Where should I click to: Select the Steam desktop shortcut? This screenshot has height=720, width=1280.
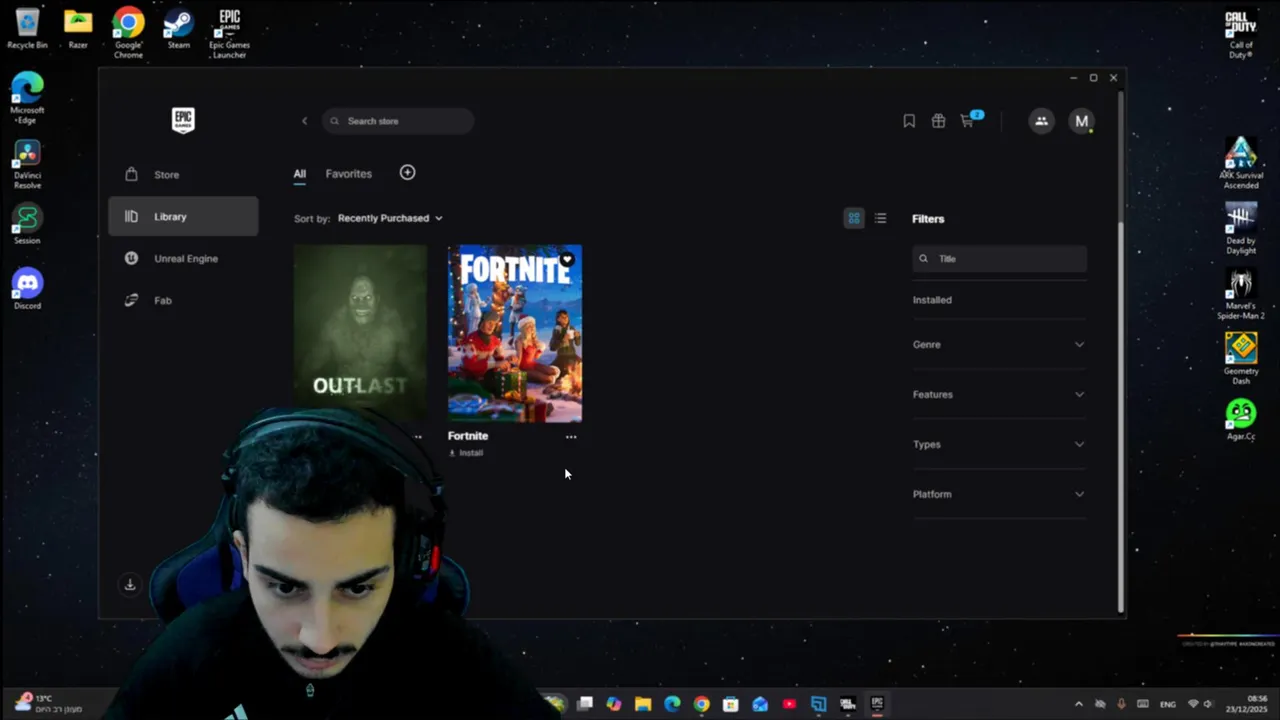click(178, 28)
